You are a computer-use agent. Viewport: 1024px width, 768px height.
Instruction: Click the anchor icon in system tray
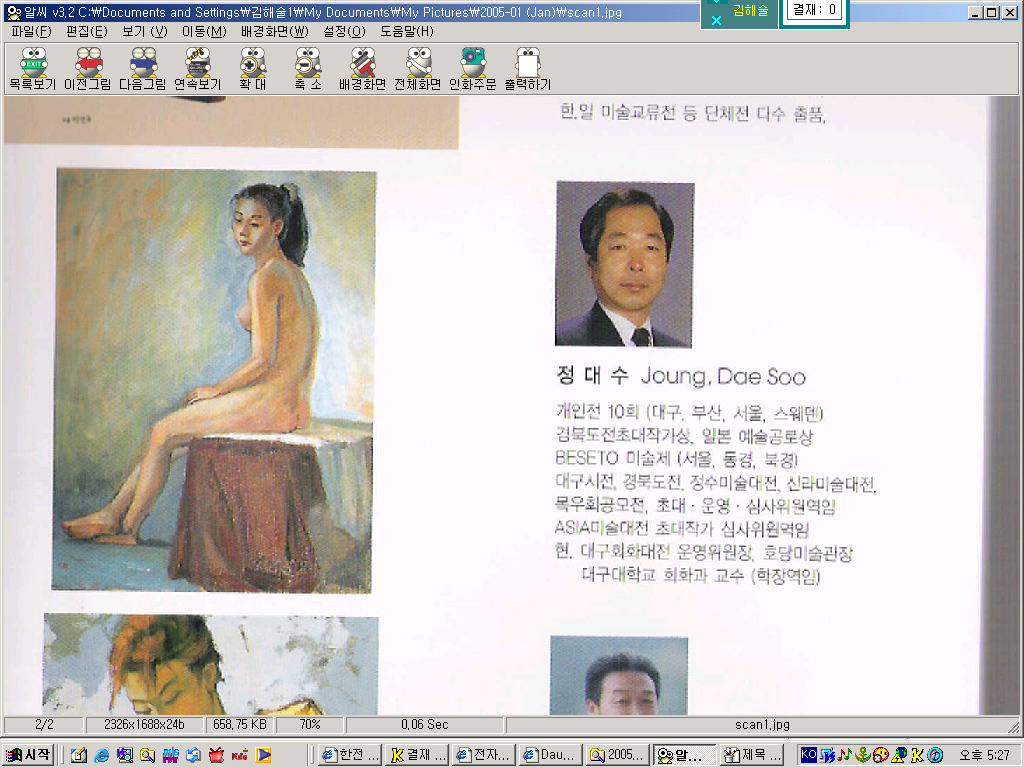863,755
